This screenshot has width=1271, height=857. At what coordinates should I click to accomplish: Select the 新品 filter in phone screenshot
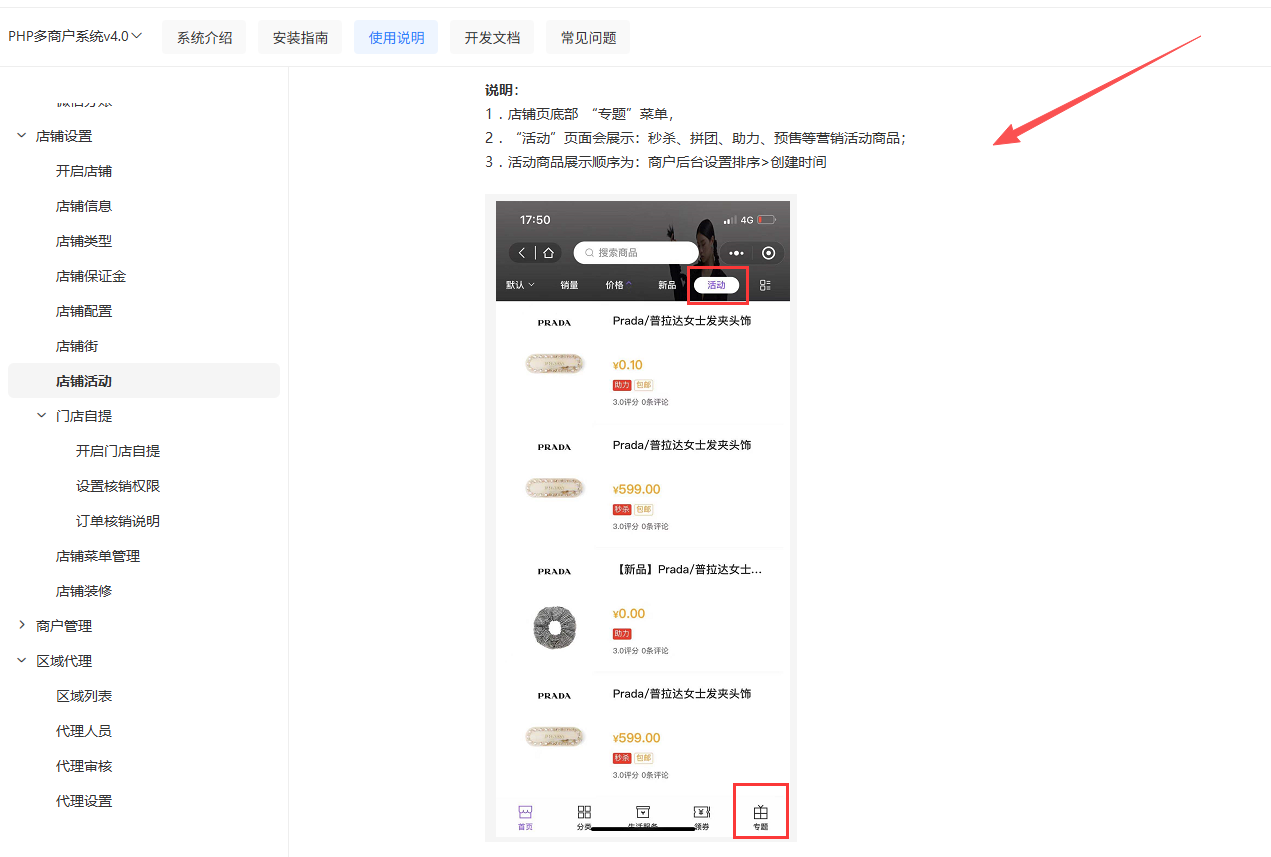[x=667, y=285]
